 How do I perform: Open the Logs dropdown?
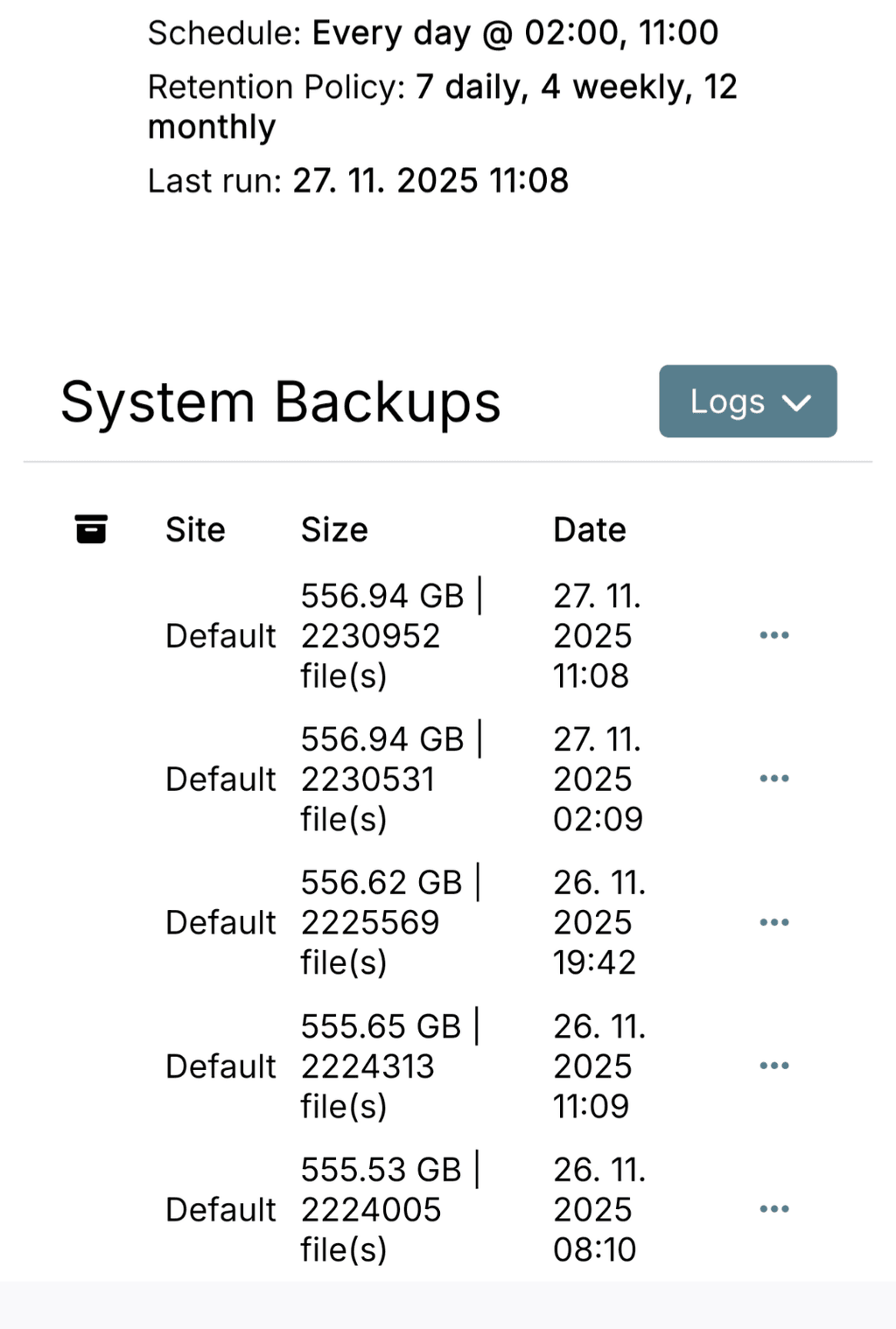coord(747,402)
